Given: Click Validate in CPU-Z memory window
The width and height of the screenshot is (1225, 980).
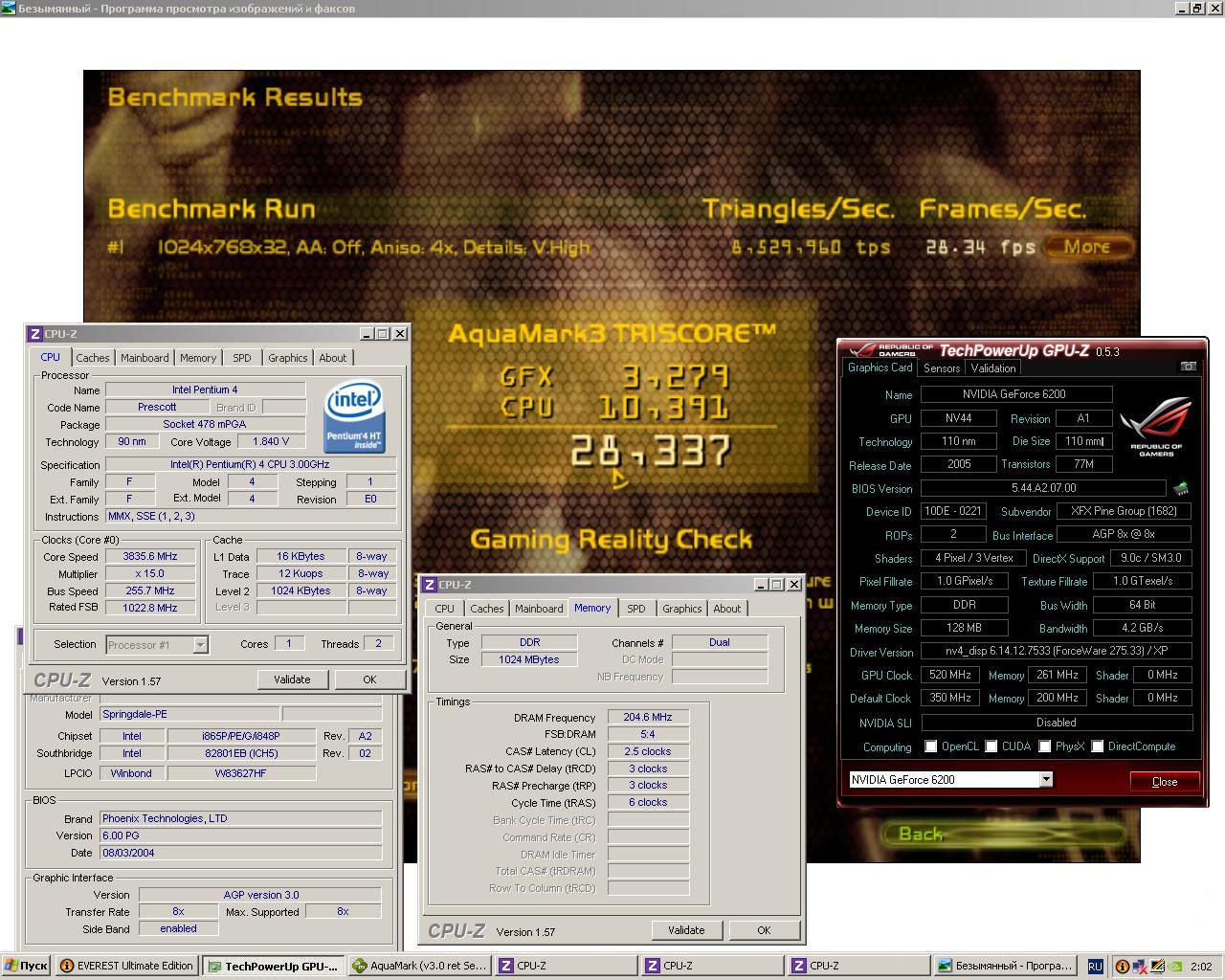Looking at the screenshot, I should click(x=686, y=930).
